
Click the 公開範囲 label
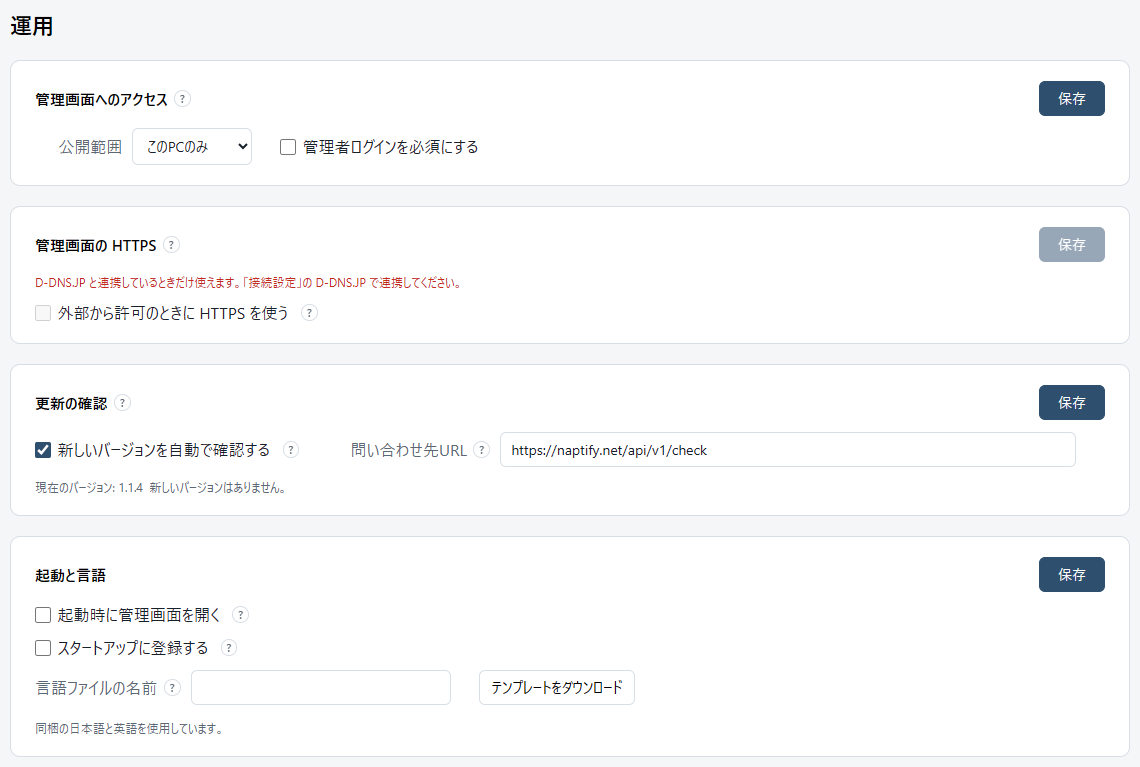(x=90, y=147)
